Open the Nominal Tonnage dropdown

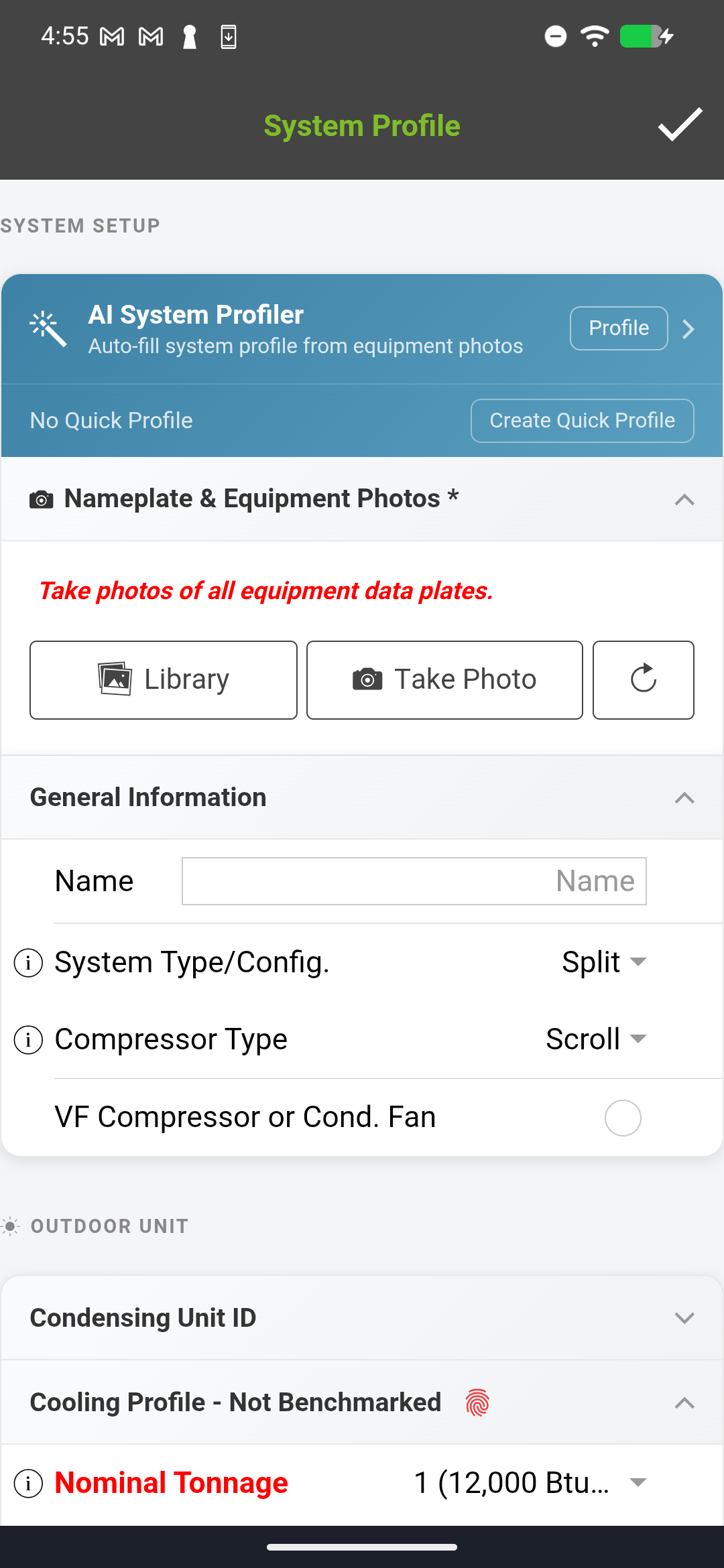tap(530, 1483)
